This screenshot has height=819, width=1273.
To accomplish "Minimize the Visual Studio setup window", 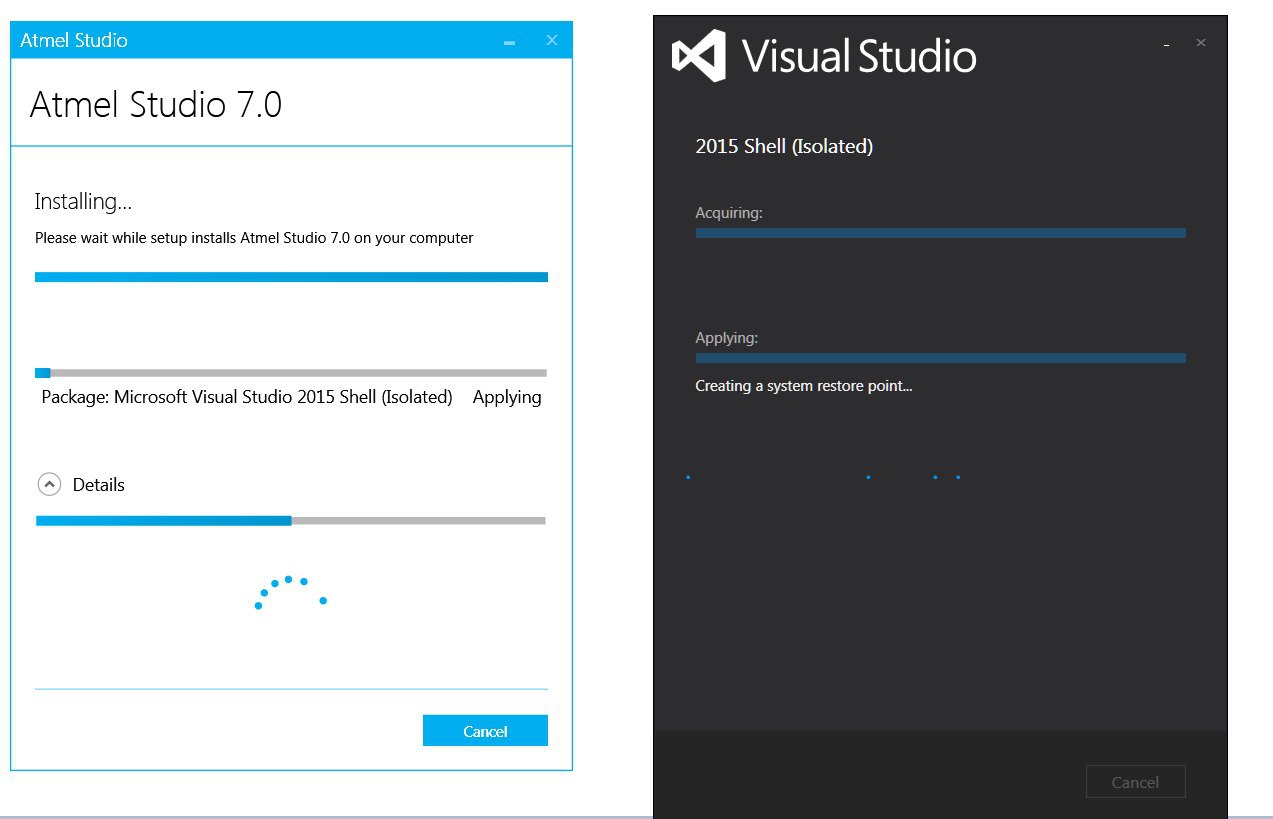I will point(1167,44).
